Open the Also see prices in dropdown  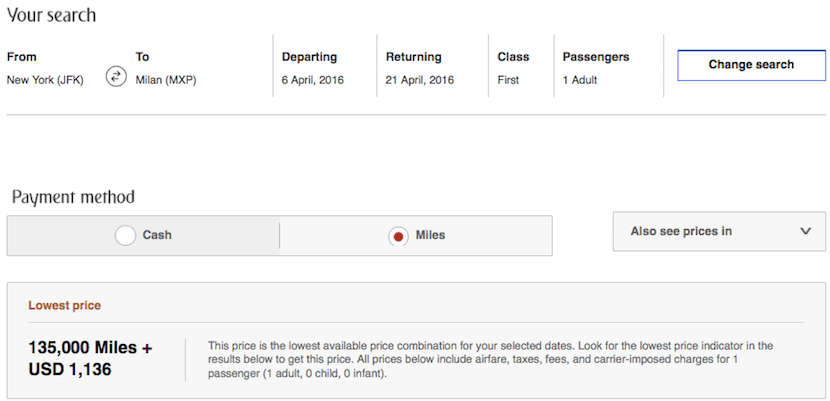pos(718,231)
